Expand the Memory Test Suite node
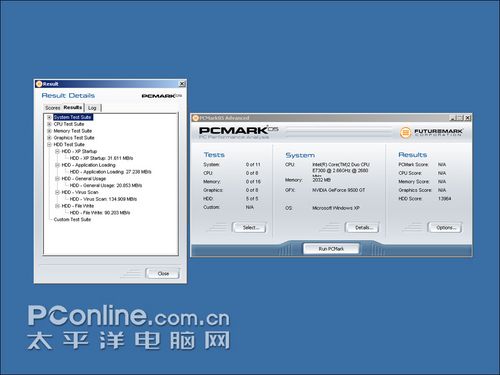This screenshot has height=375, width=500. (x=49, y=131)
